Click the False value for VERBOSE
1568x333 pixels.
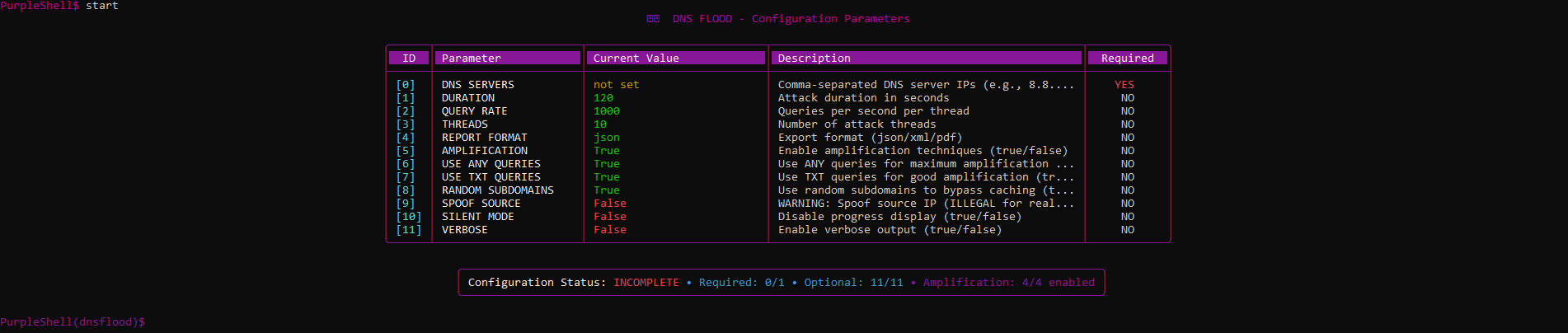(610, 230)
